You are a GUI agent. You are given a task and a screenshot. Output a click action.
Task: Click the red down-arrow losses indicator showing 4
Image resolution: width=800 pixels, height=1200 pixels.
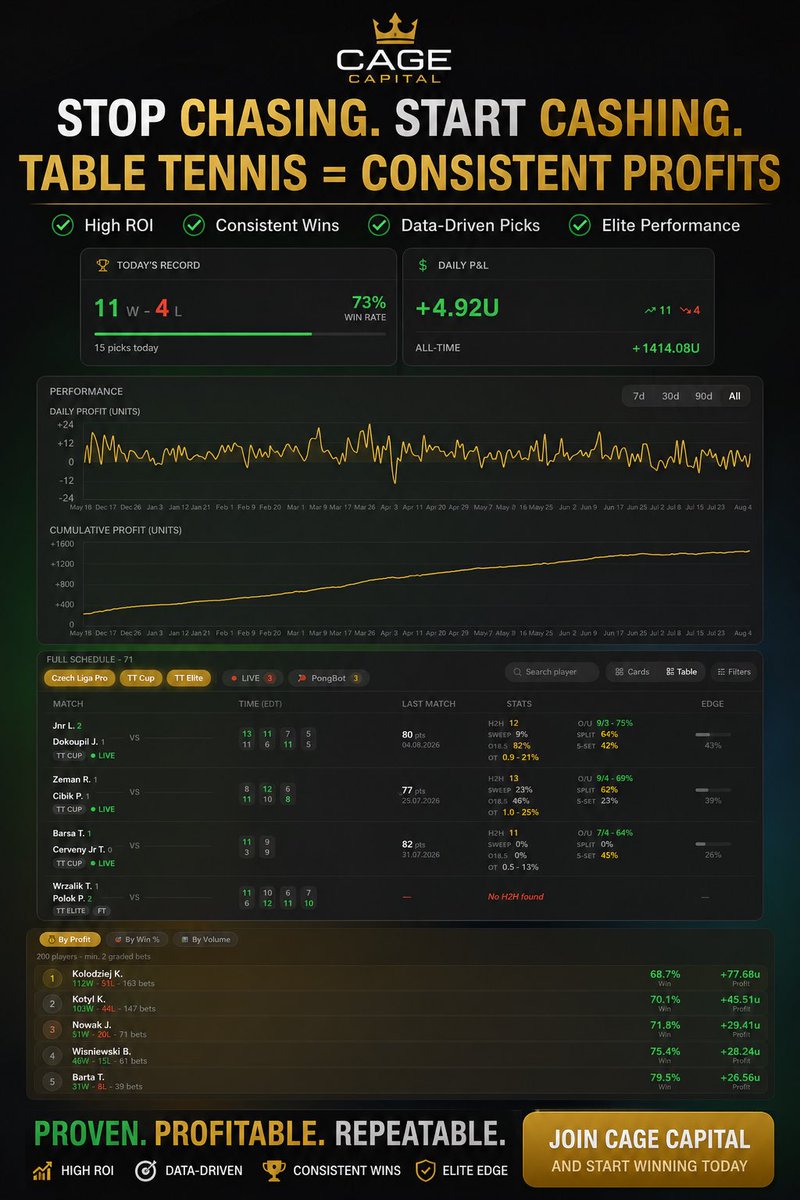pyautogui.click(x=690, y=310)
